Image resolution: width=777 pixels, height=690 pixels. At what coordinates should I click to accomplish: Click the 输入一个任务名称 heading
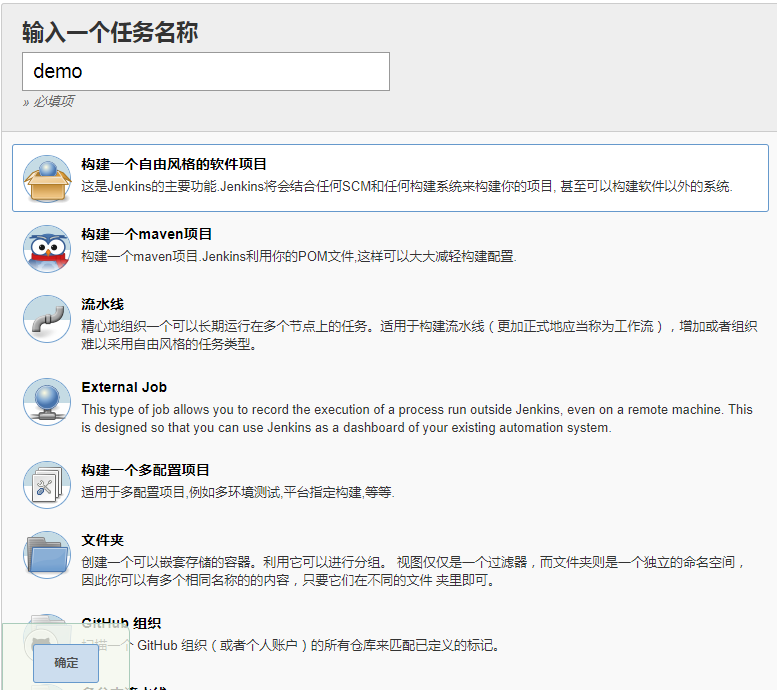110,33
